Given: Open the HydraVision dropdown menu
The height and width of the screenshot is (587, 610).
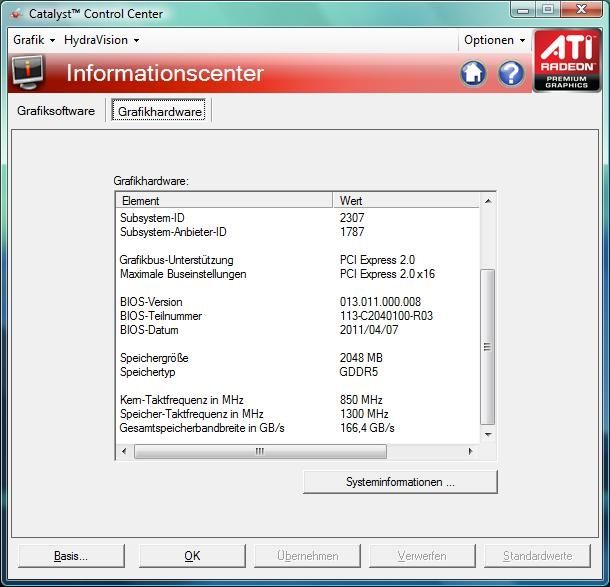Looking at the screenshot, I should (102, 40).
